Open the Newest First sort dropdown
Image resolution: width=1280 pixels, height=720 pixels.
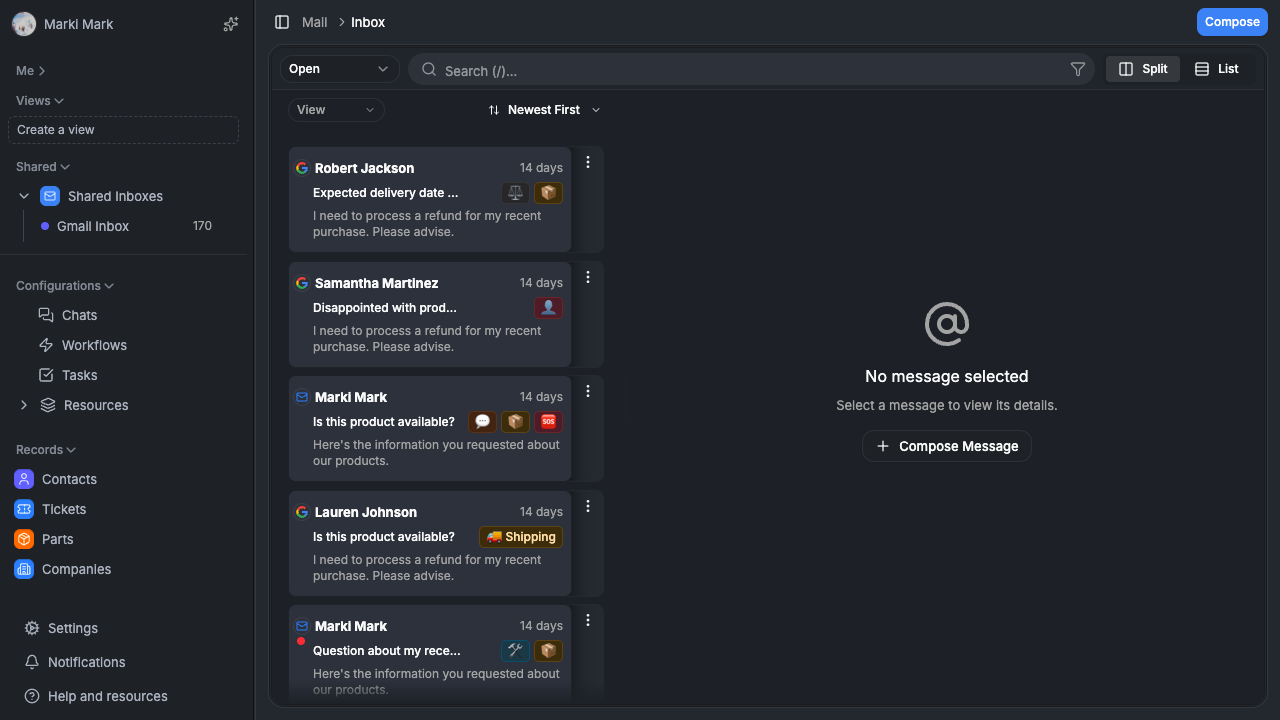point(544,110)
